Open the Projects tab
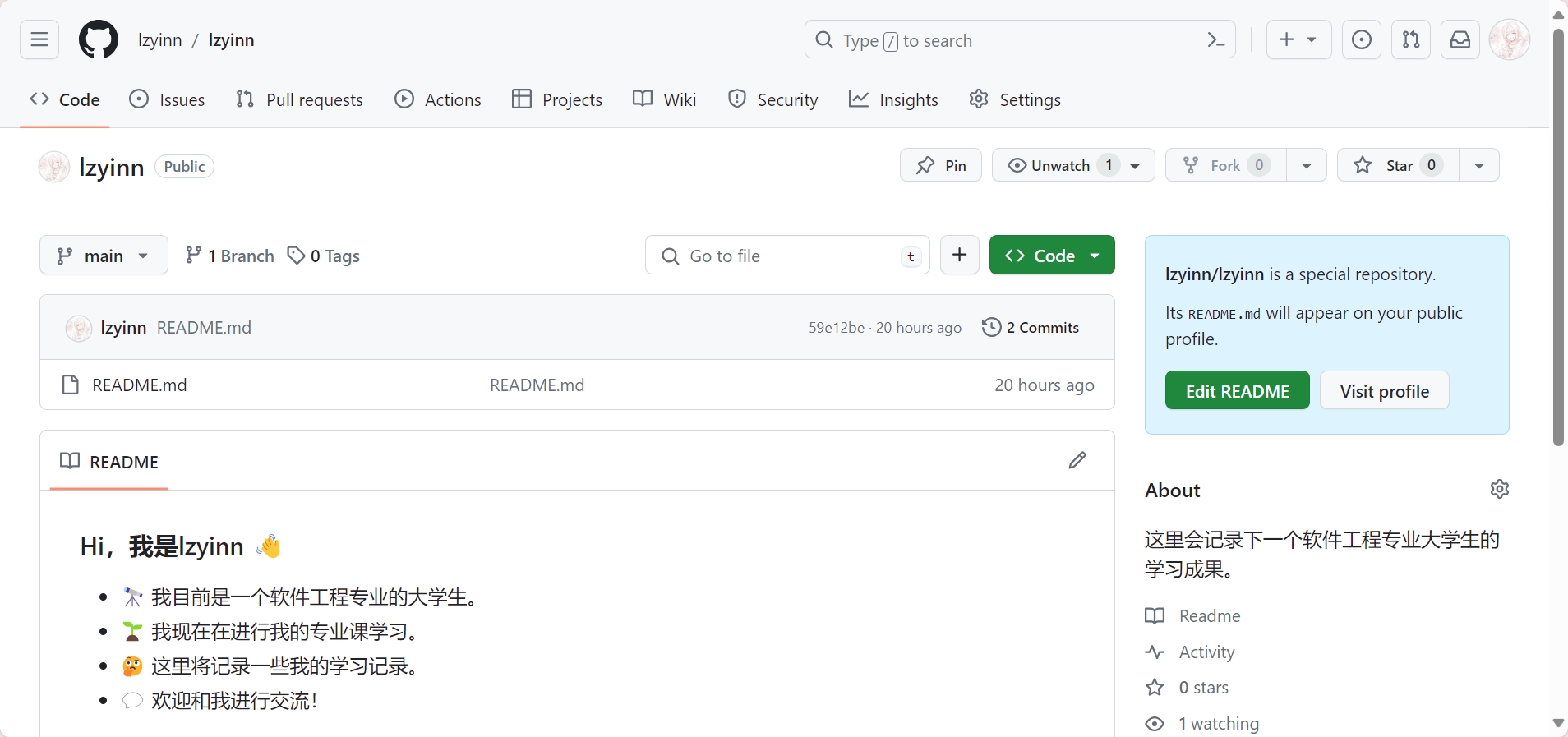This screenshot has width=1568, height=737. pos(557,99)
